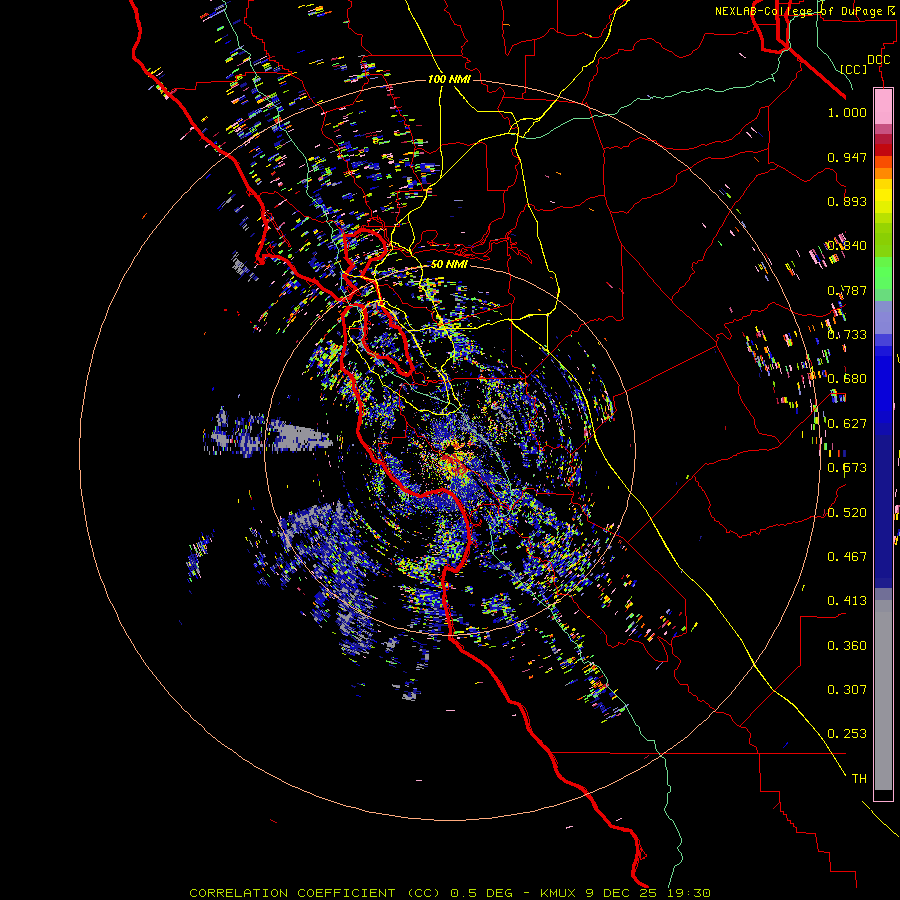900x900 pixels.
Task: Select the 0.467 scale value
Action: tap(847, 557)
